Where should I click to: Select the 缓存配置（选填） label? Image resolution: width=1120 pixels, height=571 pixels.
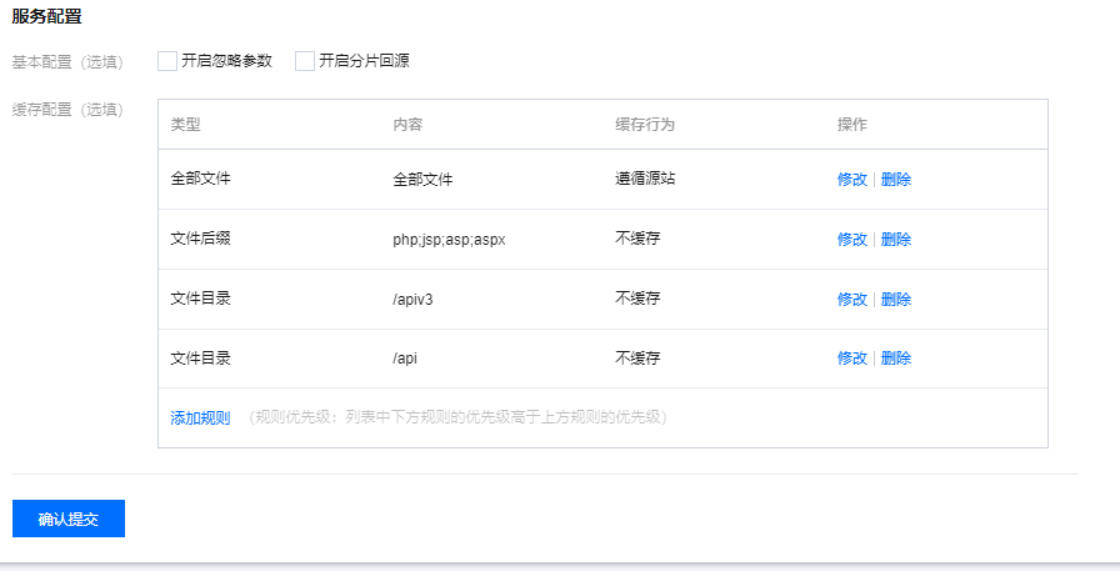tap(67, 110)
